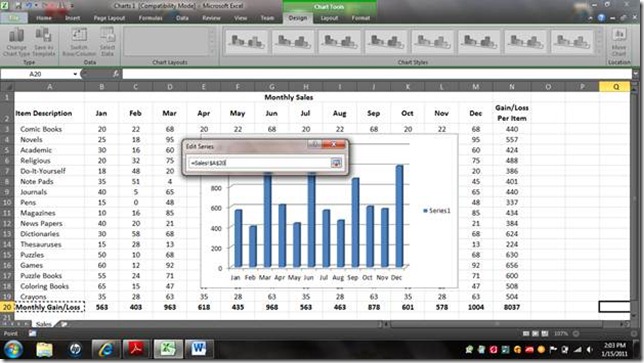Select the Sales worksheet tab

[x=44, y=324]
